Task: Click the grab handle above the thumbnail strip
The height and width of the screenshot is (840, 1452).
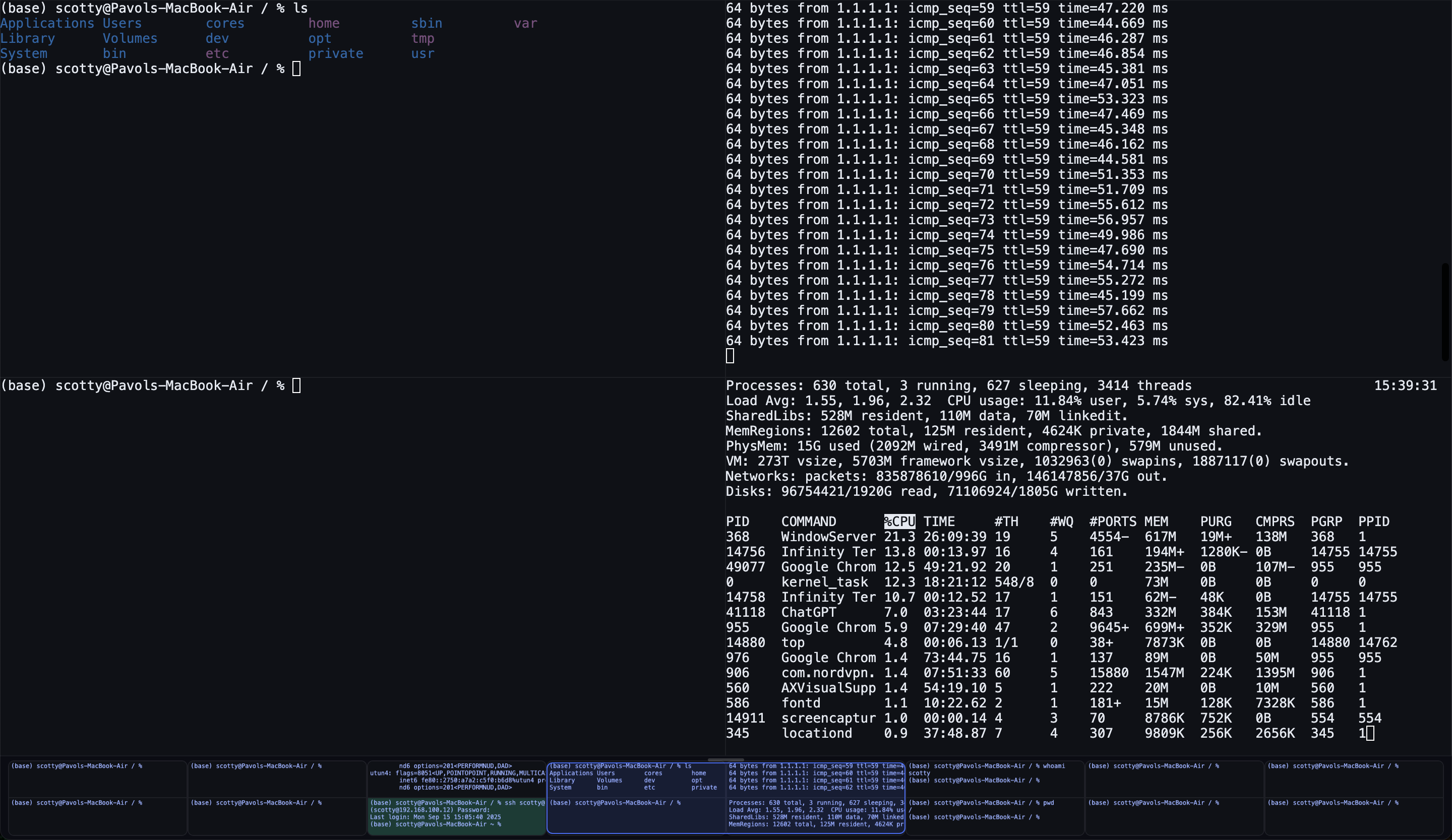Action: [725, 760]
